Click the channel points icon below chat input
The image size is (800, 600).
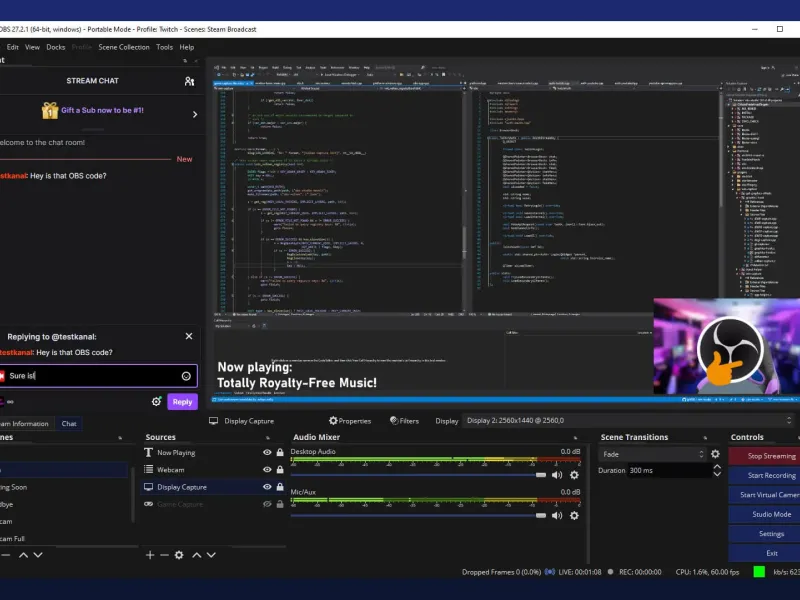[x=10, y=402]
